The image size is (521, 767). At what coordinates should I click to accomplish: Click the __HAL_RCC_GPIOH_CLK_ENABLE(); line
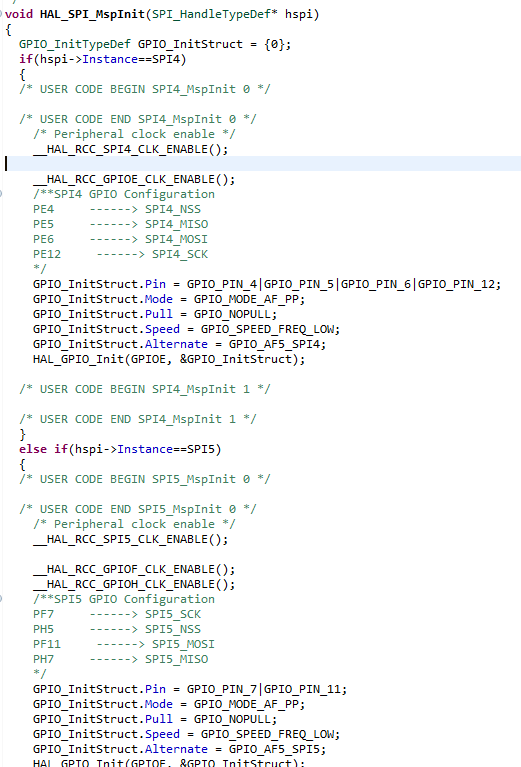pyautogui.click(x=134, y=584)
